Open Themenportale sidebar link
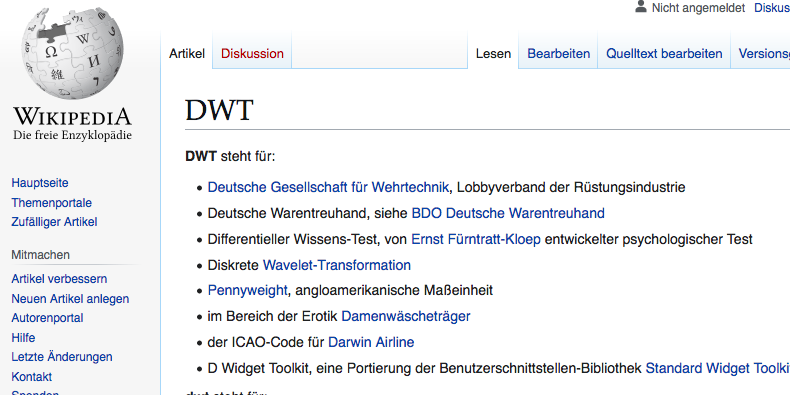Image resolution: width=790 pixels, height=395 pixels. (x=51, y=203)
